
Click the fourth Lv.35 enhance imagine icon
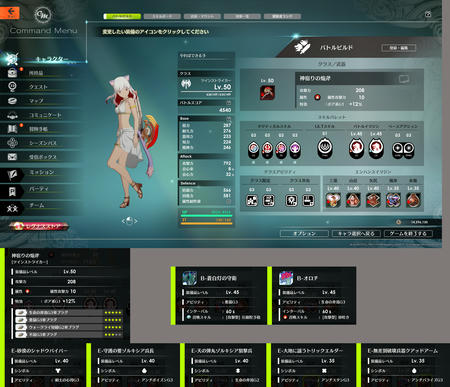click(393, 200)
